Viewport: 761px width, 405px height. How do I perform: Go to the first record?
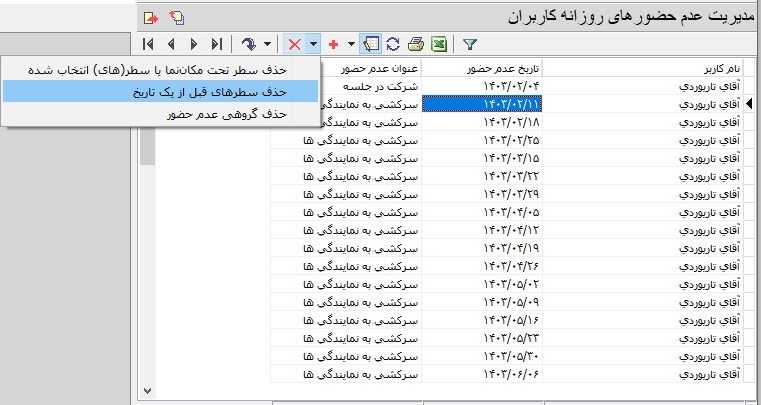click(149, 44)
